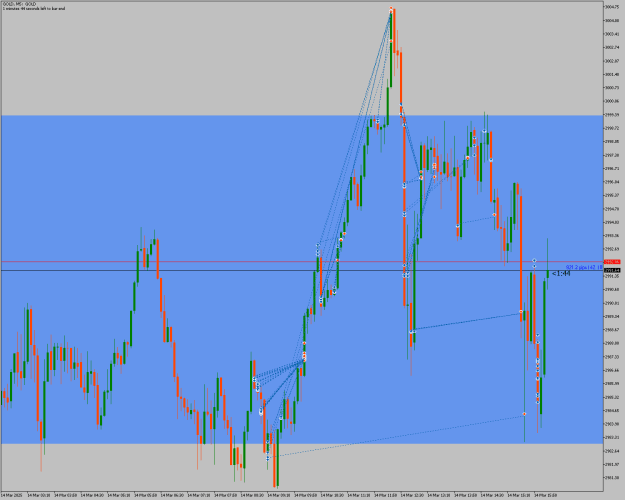Select the dark current-price horizontal line
This screenshot has width=625, height=500.
click(302, 270)
